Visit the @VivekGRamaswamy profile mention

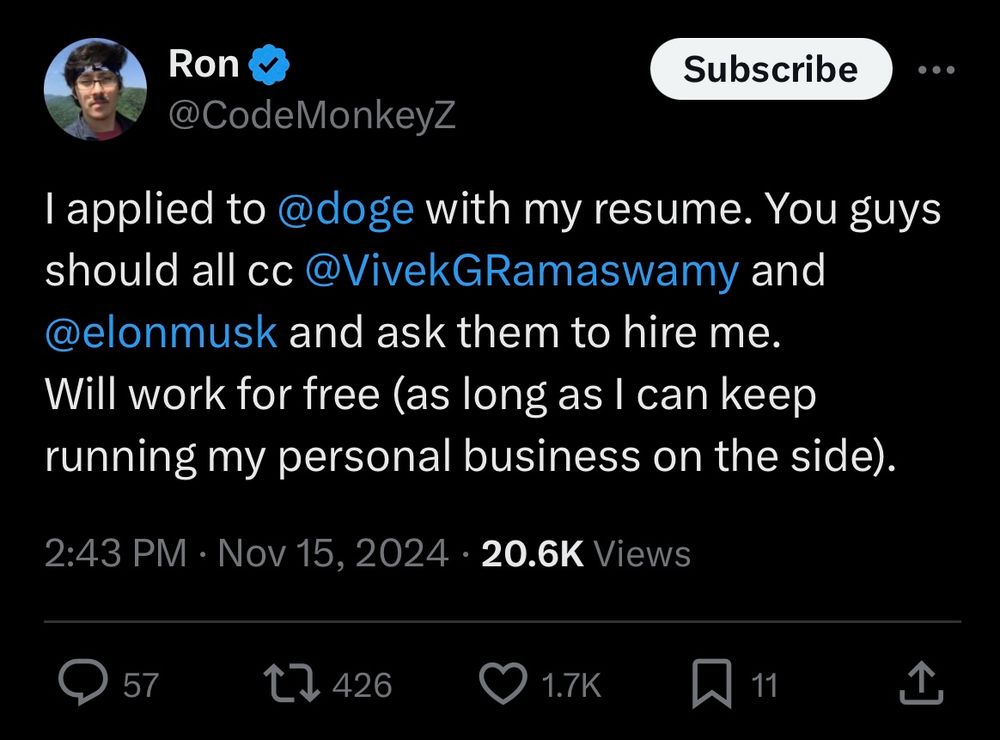pyautogui.click(x=520, y=271)
